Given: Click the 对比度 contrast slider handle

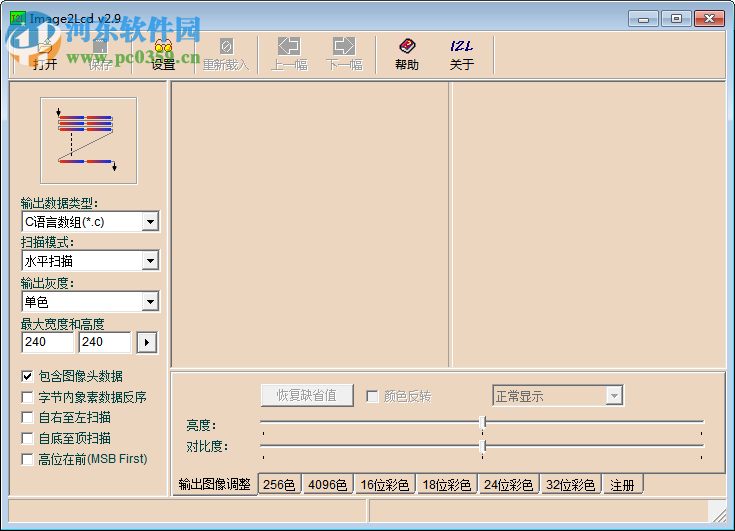Looking at the screenshot, I should click(482, 446).
